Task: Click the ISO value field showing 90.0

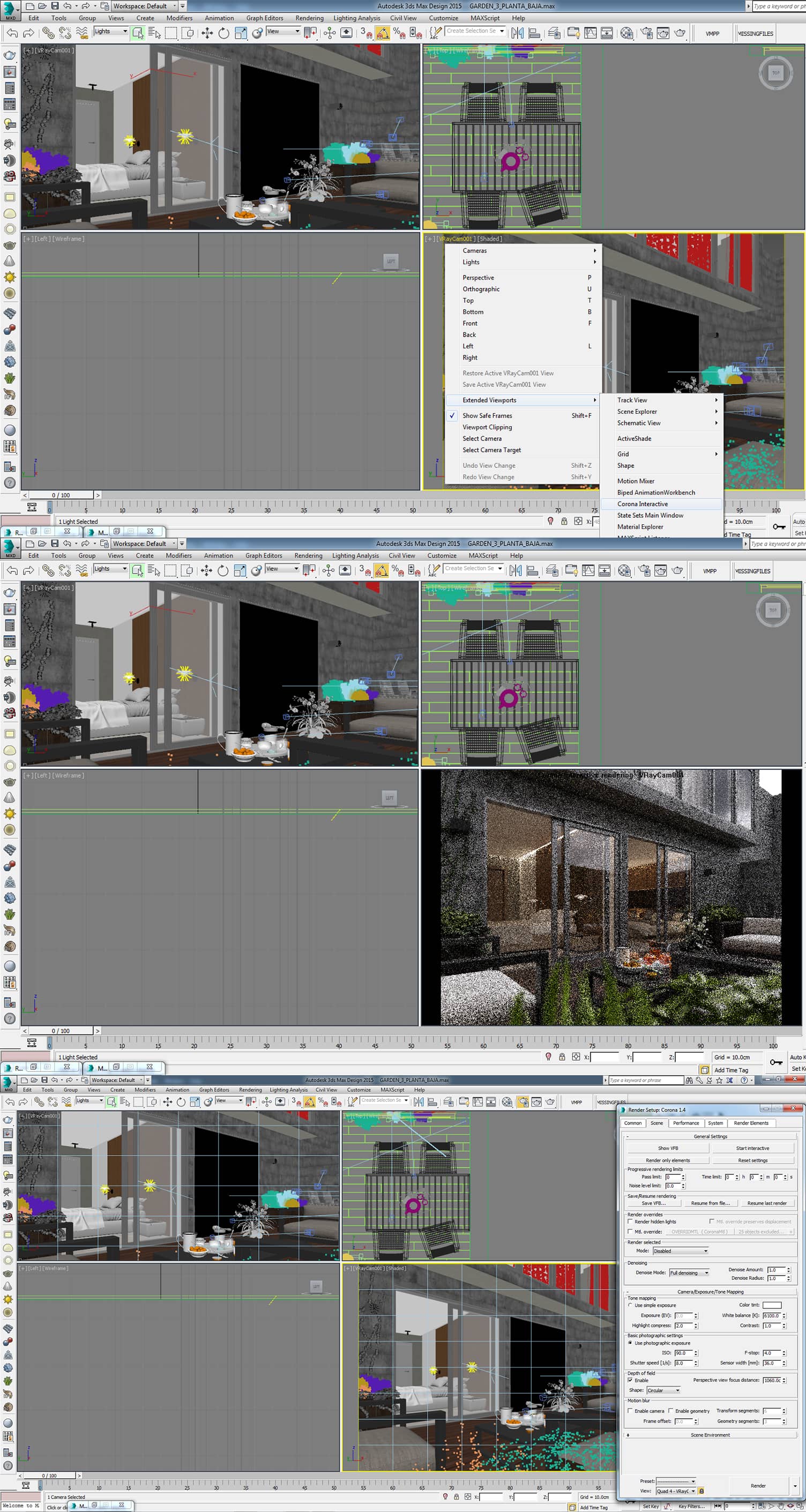Action: pyautogui.click(x=683, y=1353)
